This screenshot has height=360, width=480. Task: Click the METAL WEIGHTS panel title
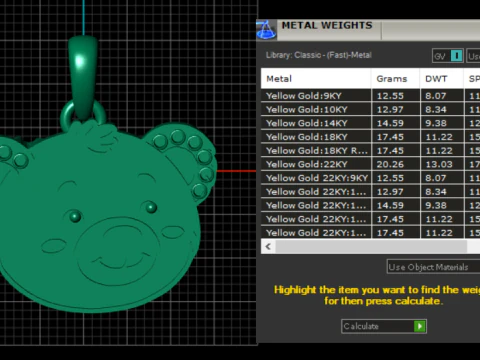(x=327, y=25)
